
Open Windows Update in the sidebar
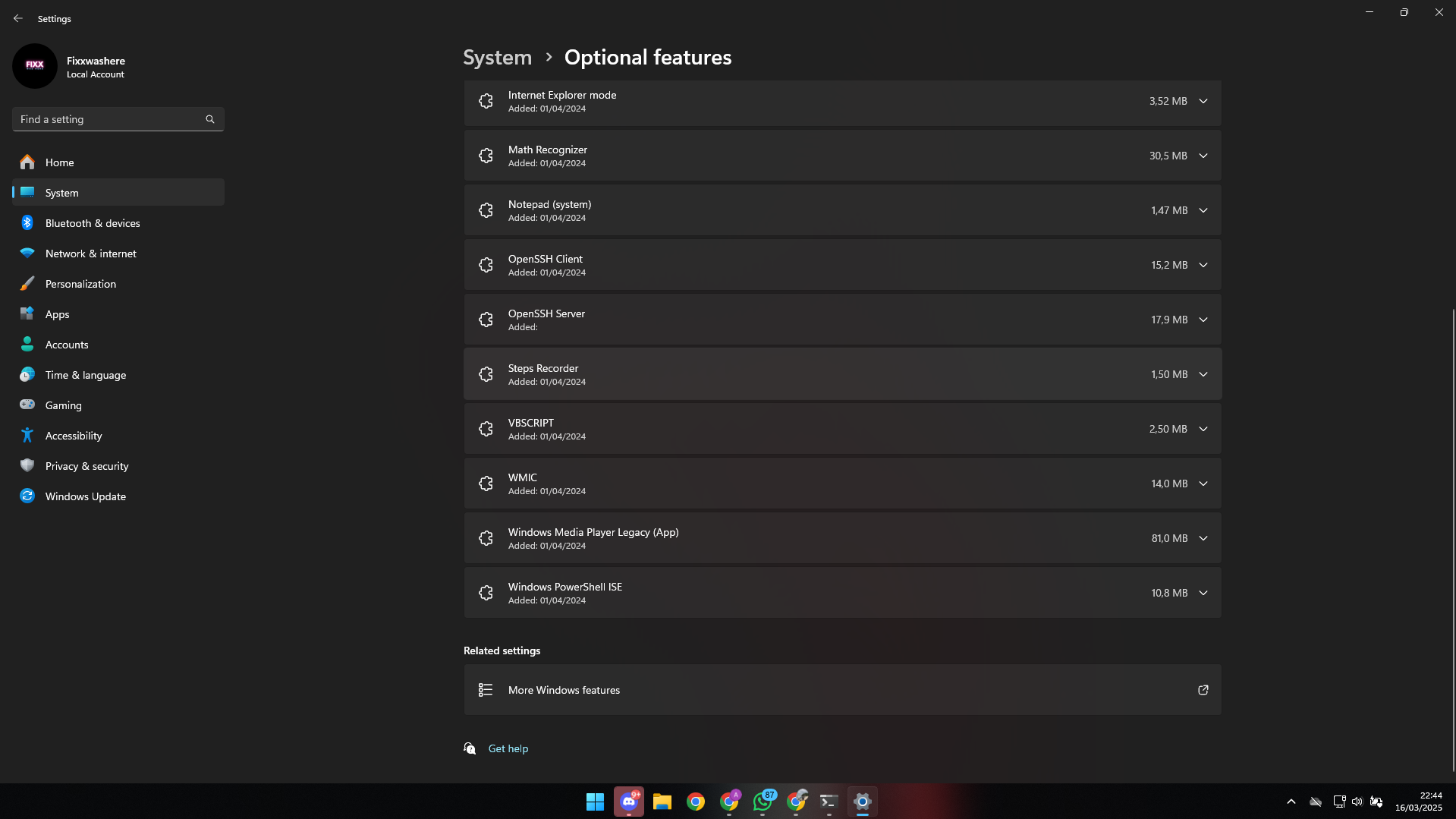(118, 496)
